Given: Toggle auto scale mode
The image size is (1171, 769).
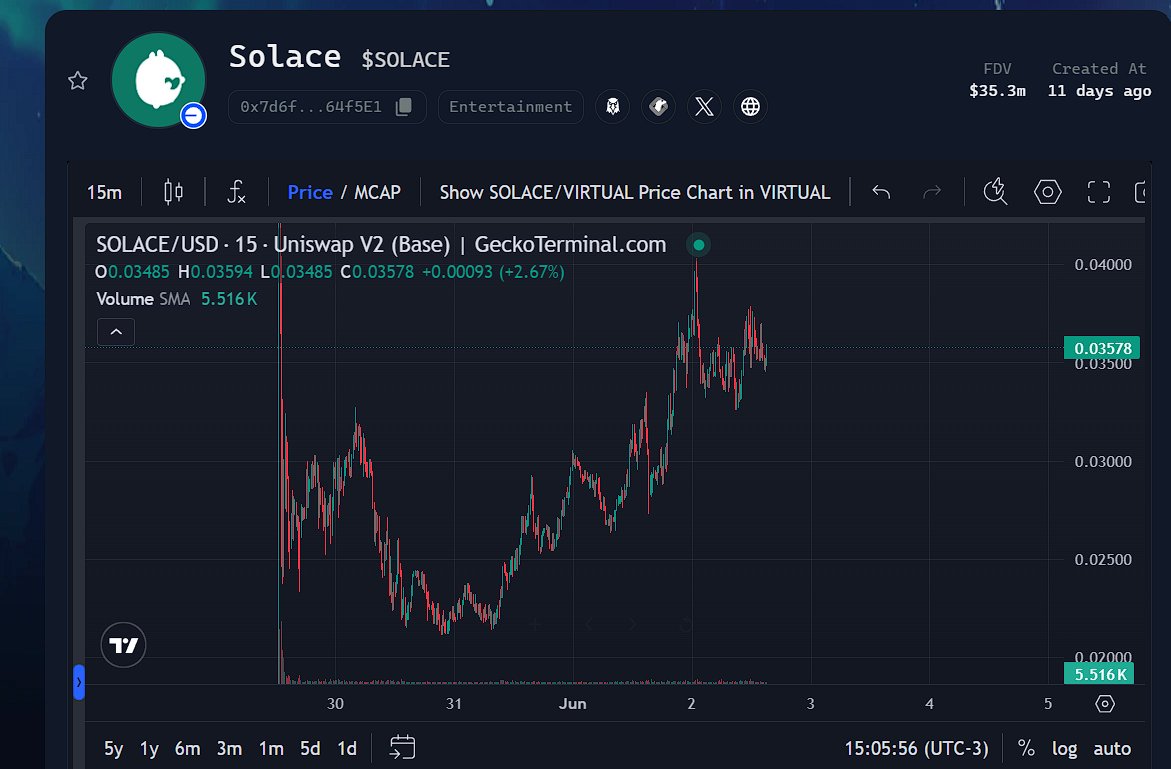Looking at the screenshot, I should [x=1112, y=748].
